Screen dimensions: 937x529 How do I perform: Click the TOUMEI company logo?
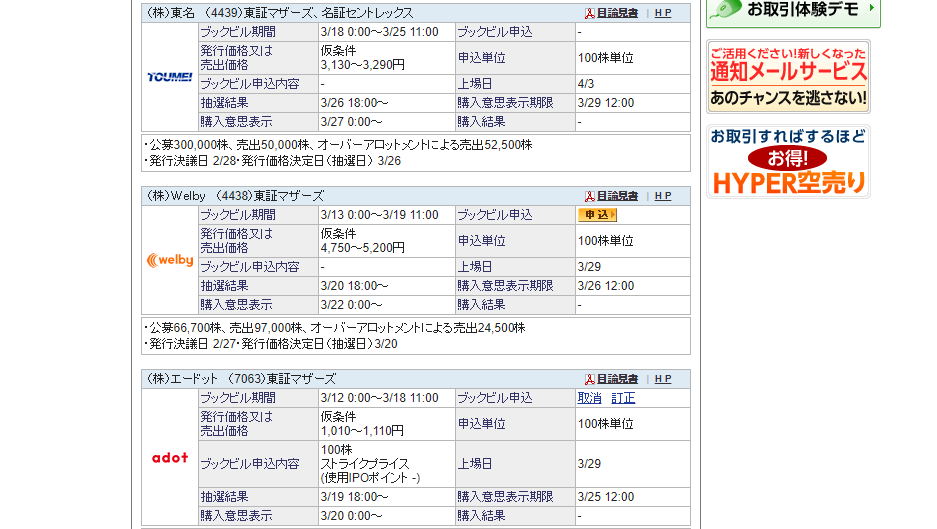point(170,77)
